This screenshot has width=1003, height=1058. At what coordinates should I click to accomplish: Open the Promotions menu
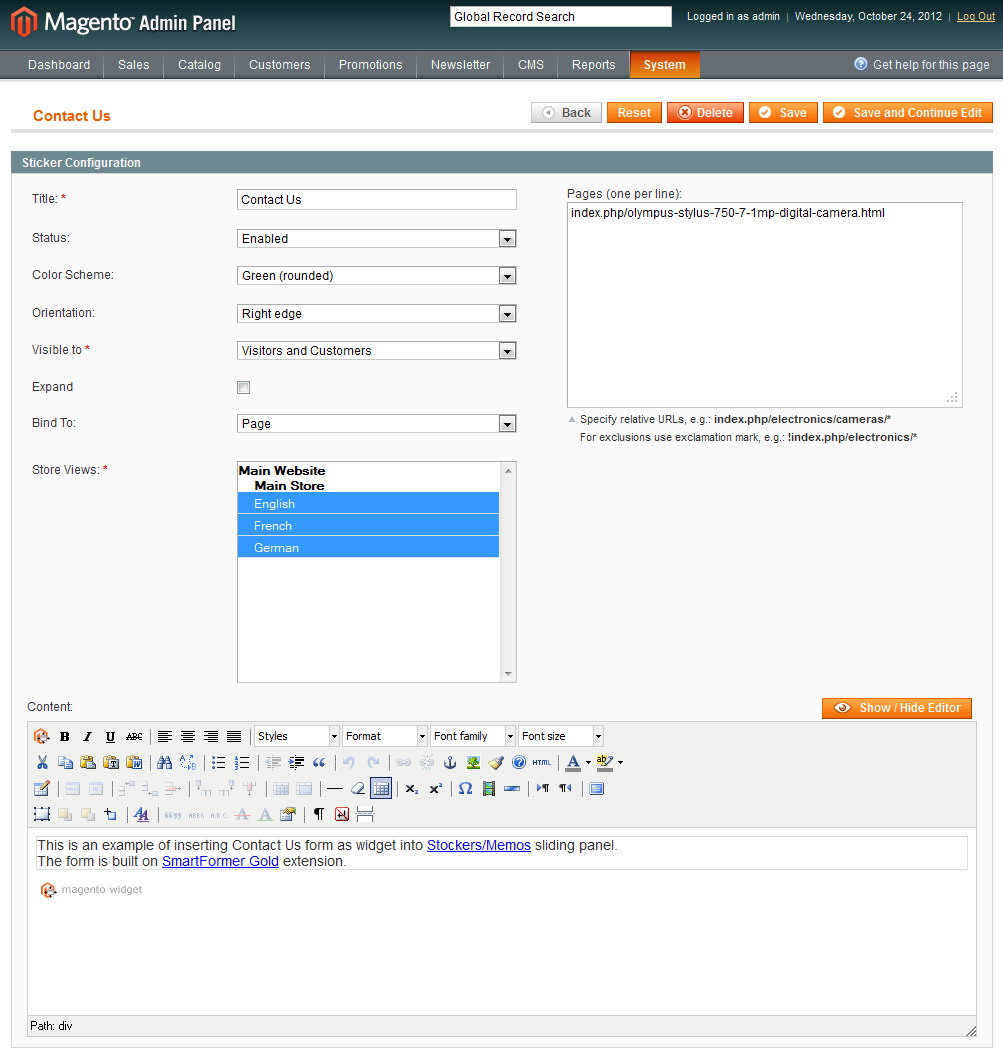pos(370,65)
